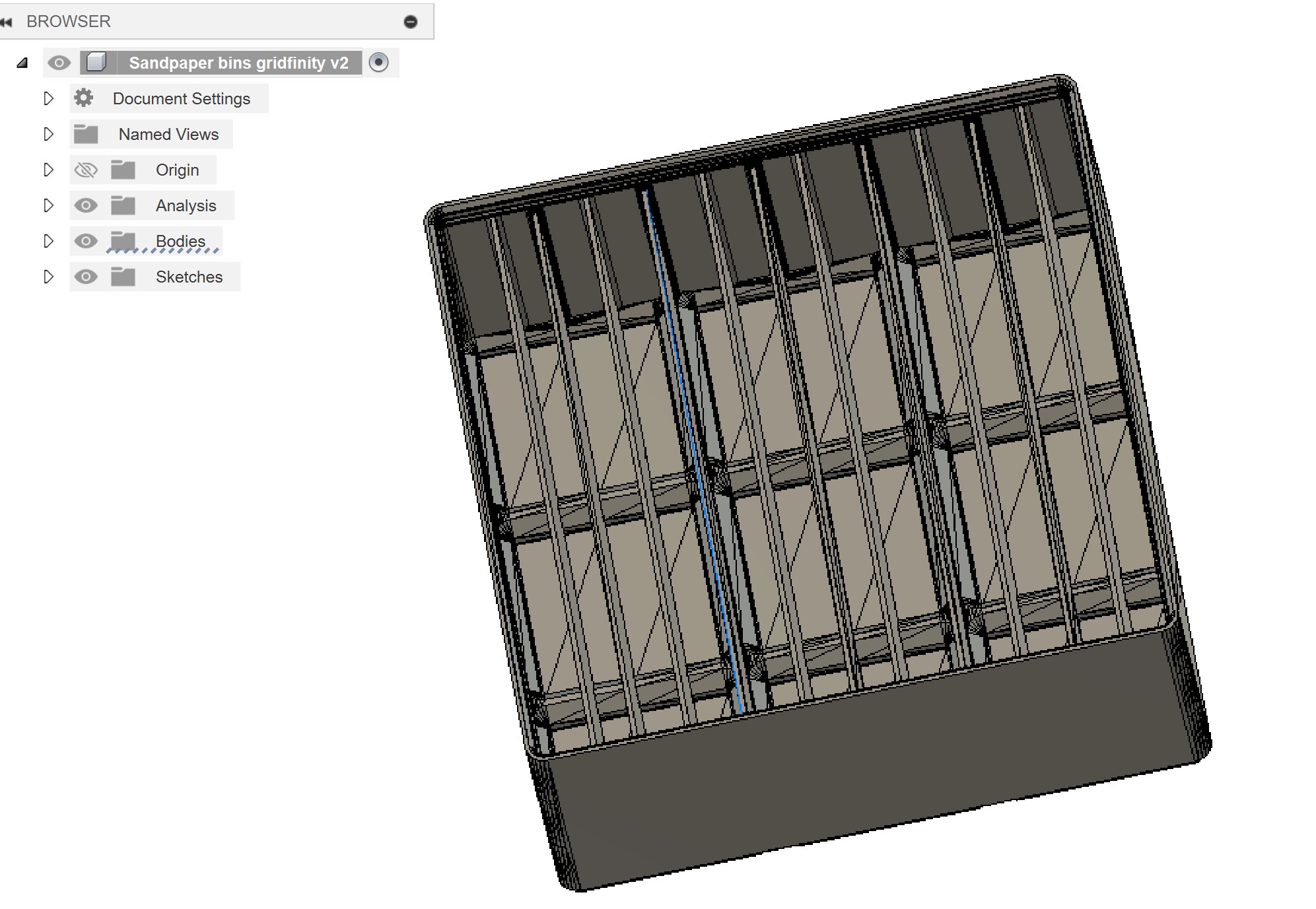Hide the Analysis folder
The image size is (1316, 909).
click(x=86, y=205)
